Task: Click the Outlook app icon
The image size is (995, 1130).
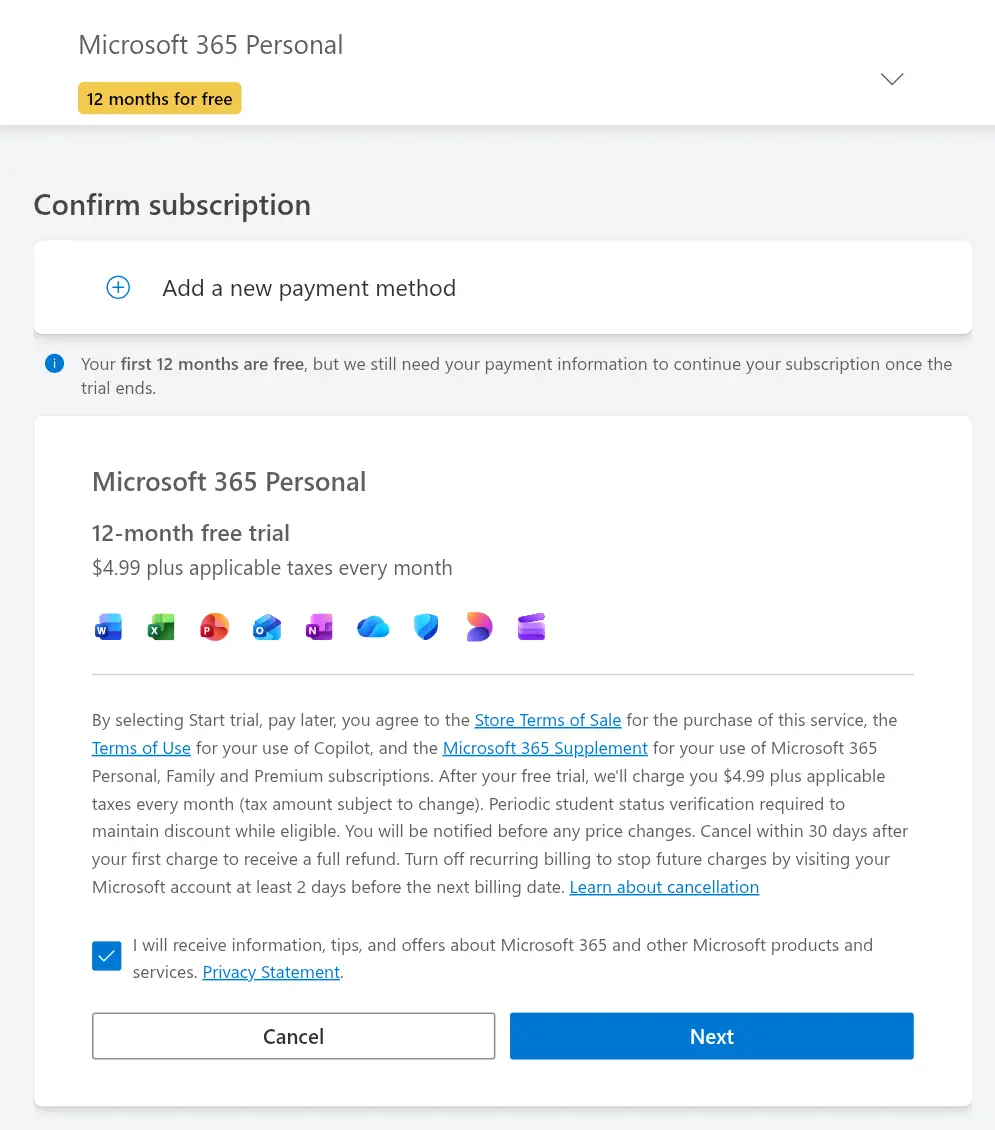Action: click(267, 627)
